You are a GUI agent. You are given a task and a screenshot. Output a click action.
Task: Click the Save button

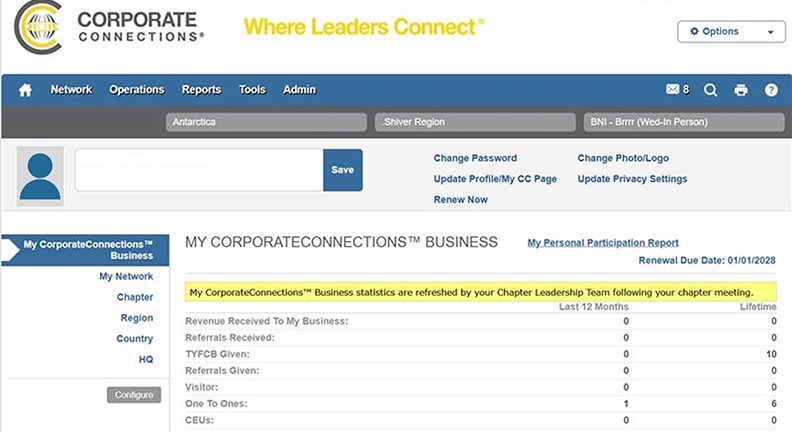tap(342, 170)
